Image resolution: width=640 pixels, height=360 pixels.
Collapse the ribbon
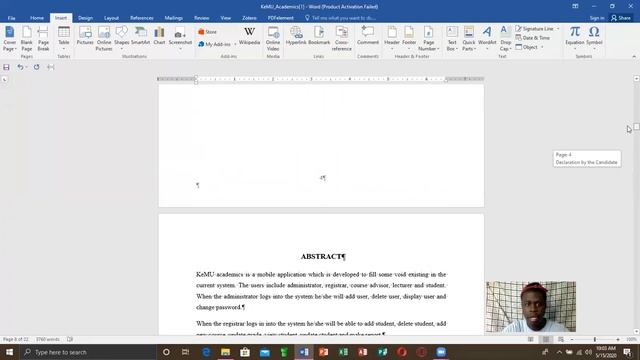pos(634,56)
